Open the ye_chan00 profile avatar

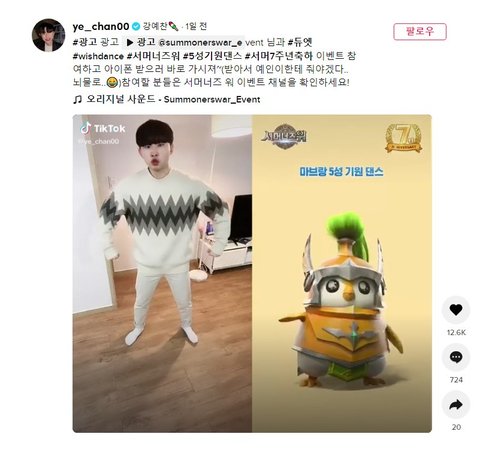(48, 35)
